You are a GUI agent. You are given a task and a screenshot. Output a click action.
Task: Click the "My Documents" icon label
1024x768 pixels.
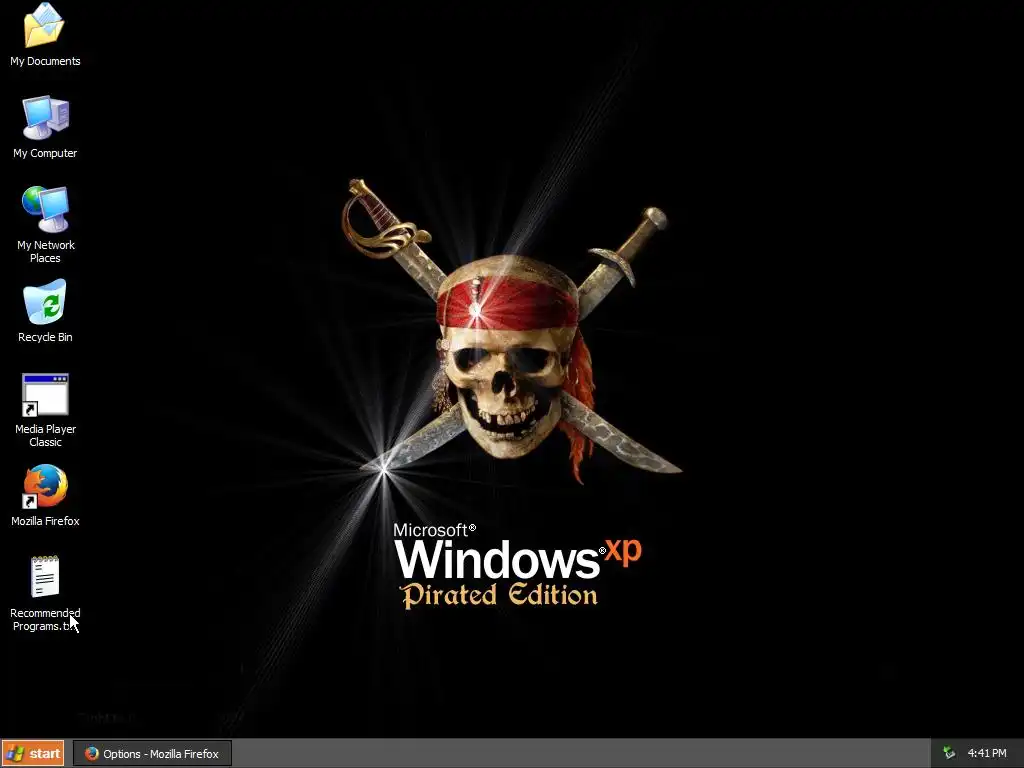tap(45, 61)
